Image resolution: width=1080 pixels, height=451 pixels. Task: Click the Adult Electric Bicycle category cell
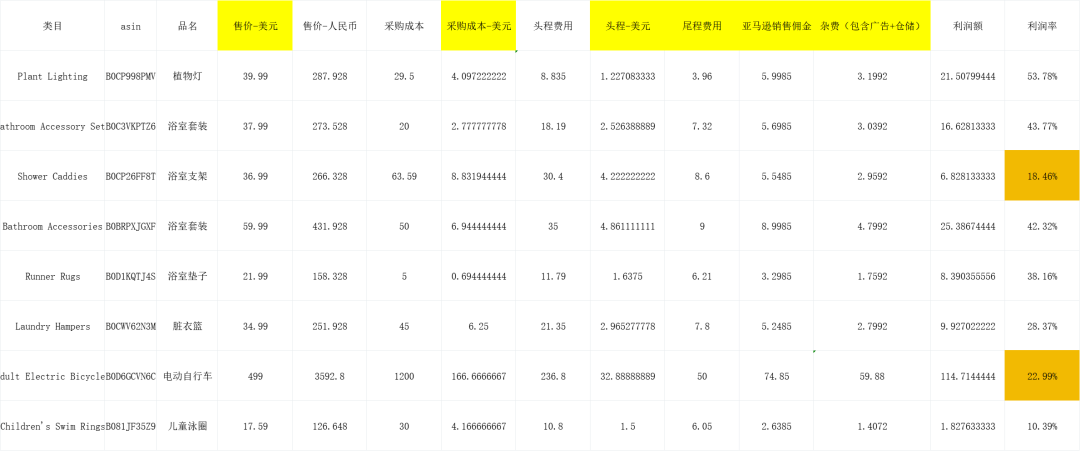coord(52,376)
